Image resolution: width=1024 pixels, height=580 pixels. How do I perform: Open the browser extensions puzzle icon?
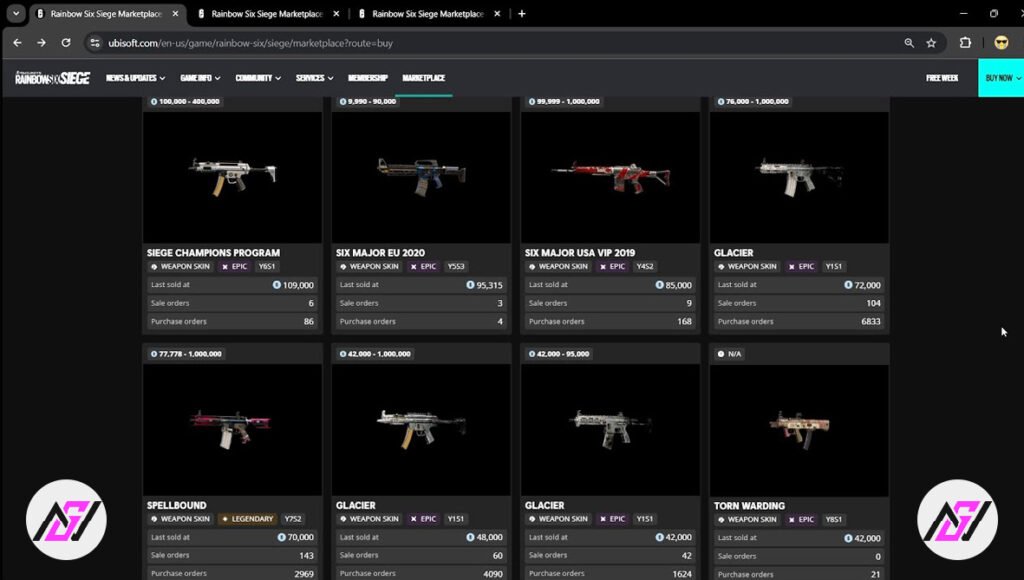[965, 43]
